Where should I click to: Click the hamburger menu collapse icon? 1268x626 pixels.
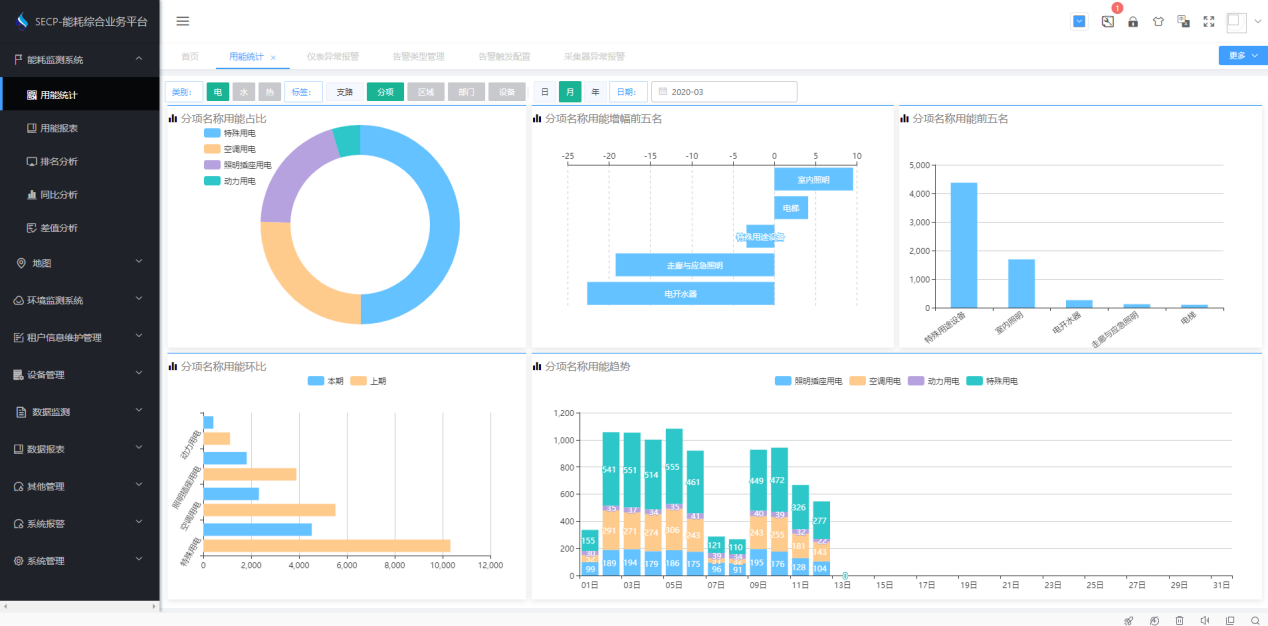click(x=182, y=21)
